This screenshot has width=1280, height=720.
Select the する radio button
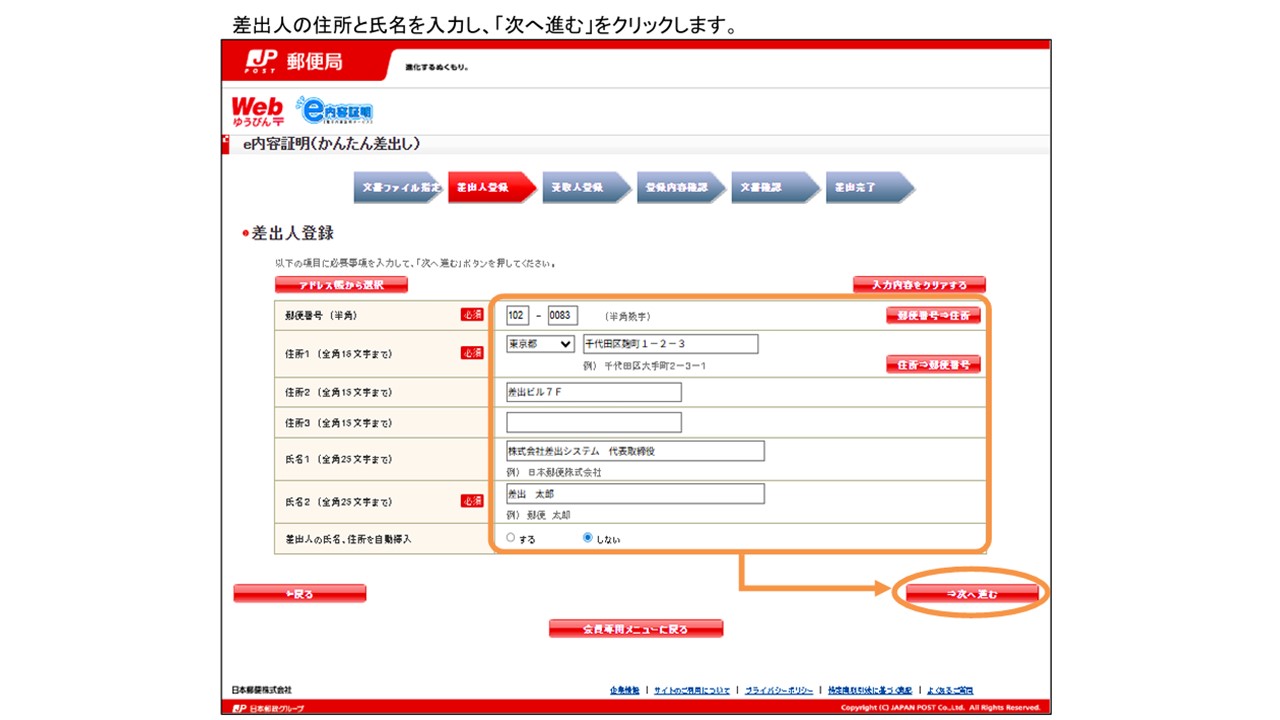pyautogui.click(x=511, y=538)
